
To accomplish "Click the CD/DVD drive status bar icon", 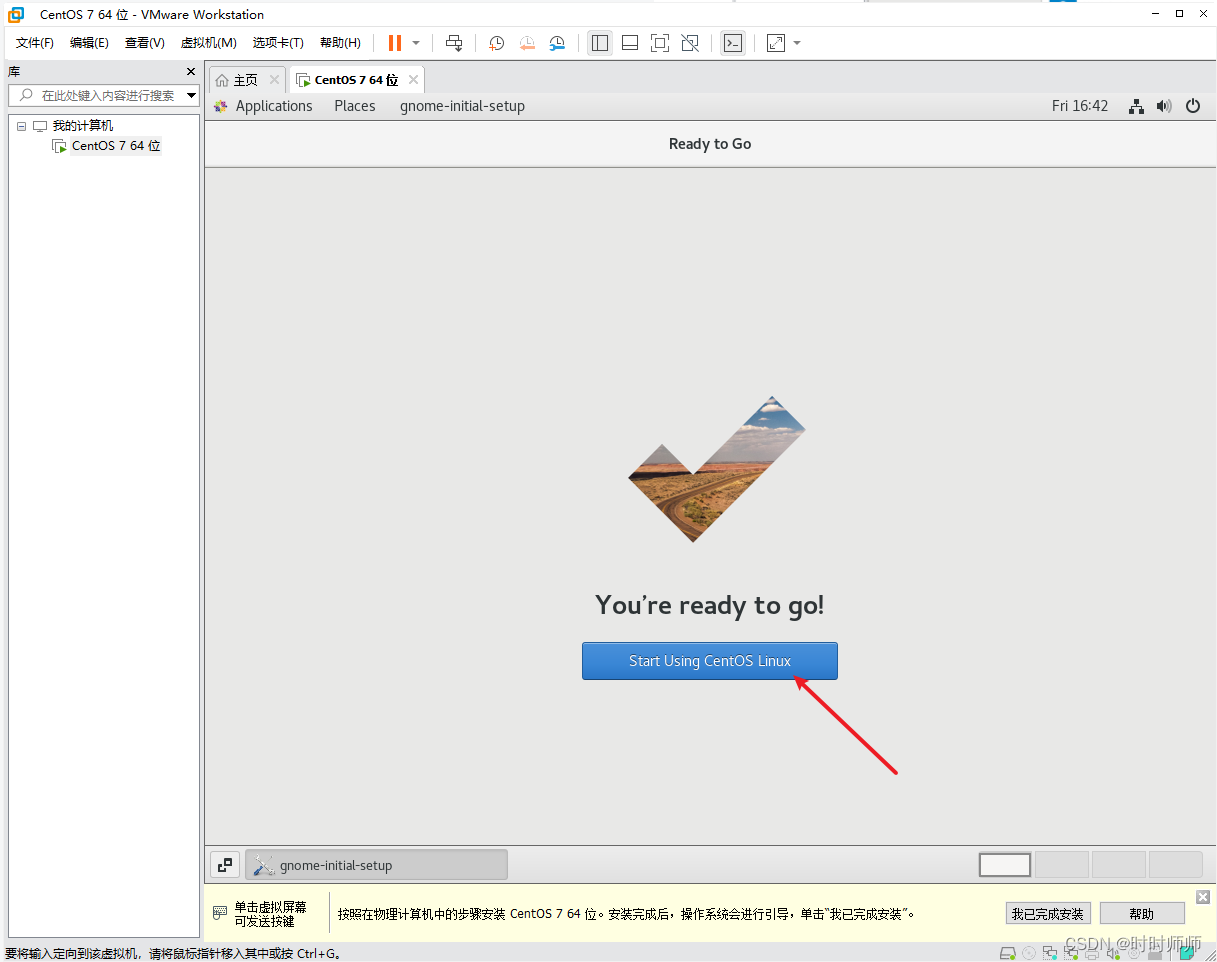I will click(x=1029, y=953).
